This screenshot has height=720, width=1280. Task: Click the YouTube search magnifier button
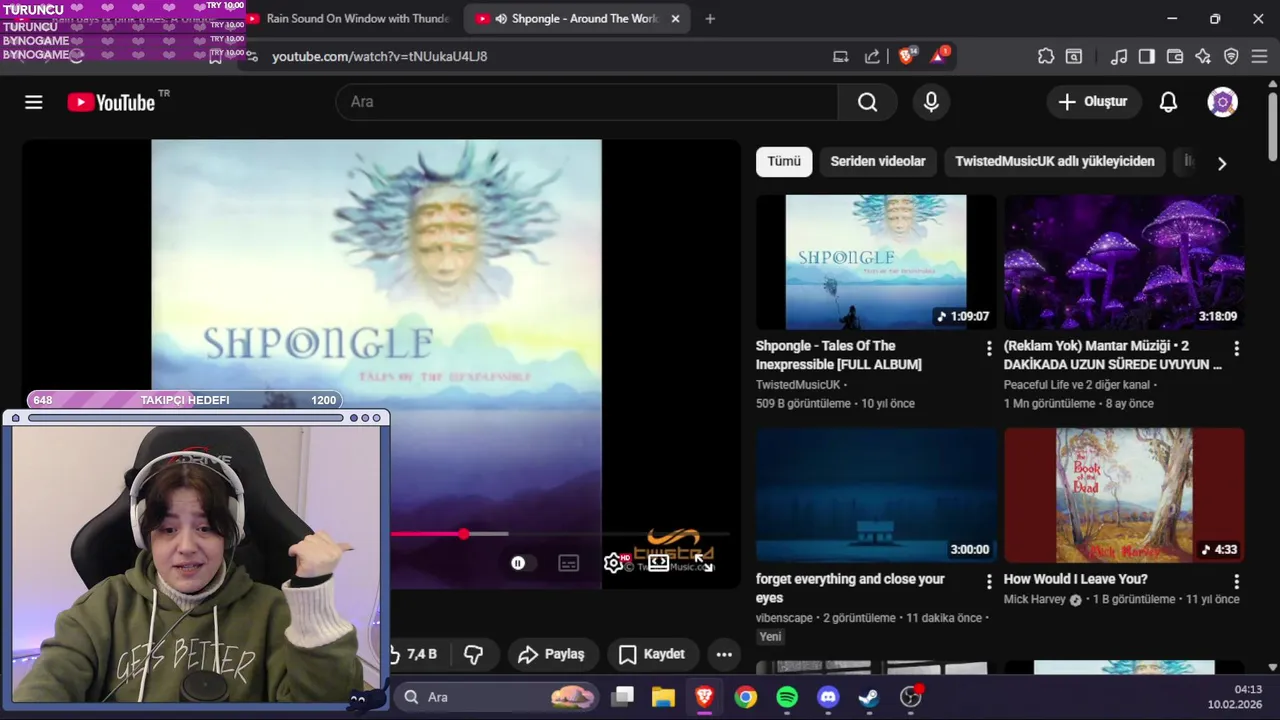(x=867, y=102)
